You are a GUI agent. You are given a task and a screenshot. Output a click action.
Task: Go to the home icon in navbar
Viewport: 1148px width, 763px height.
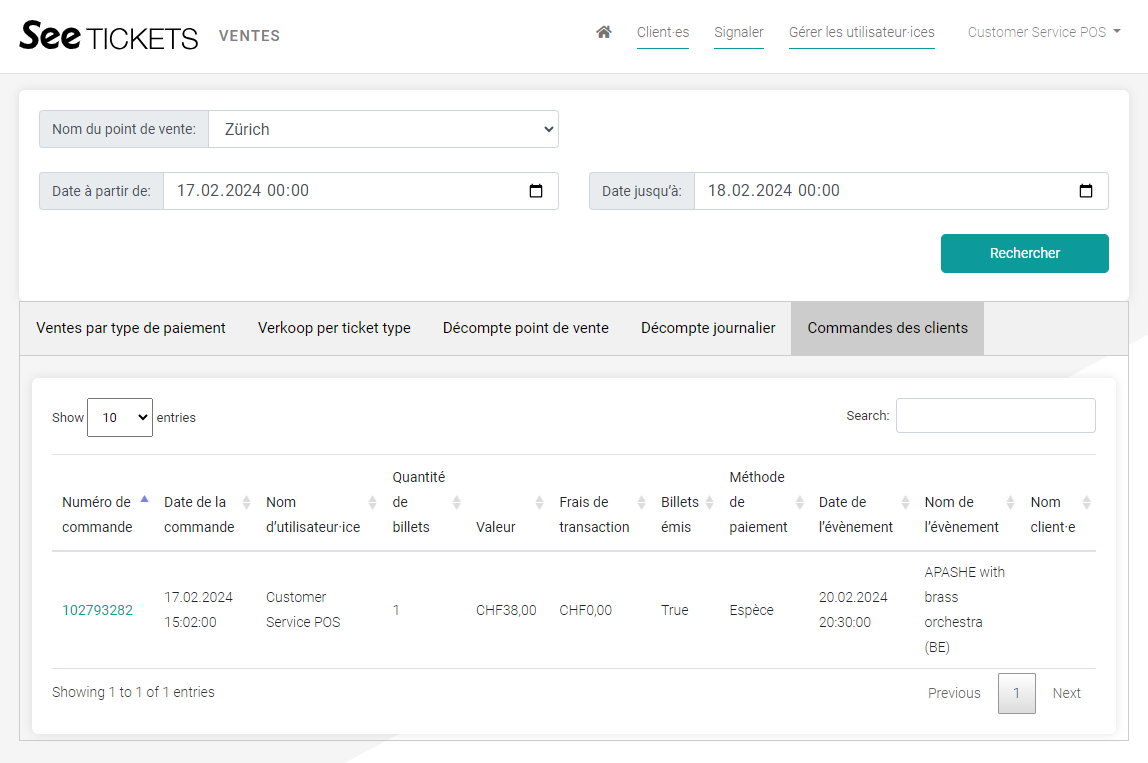click(x=603, y=32)
